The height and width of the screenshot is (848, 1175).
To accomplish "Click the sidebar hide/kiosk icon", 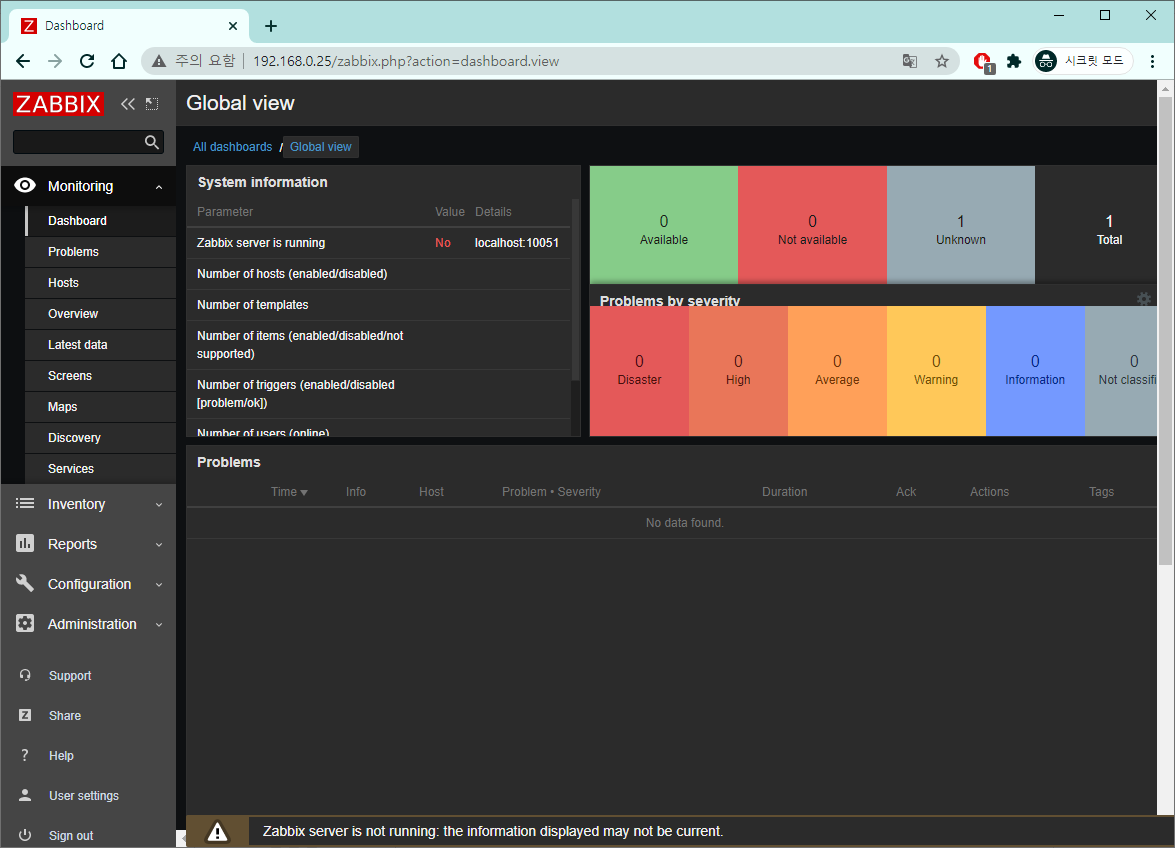I will coord(152,104).
